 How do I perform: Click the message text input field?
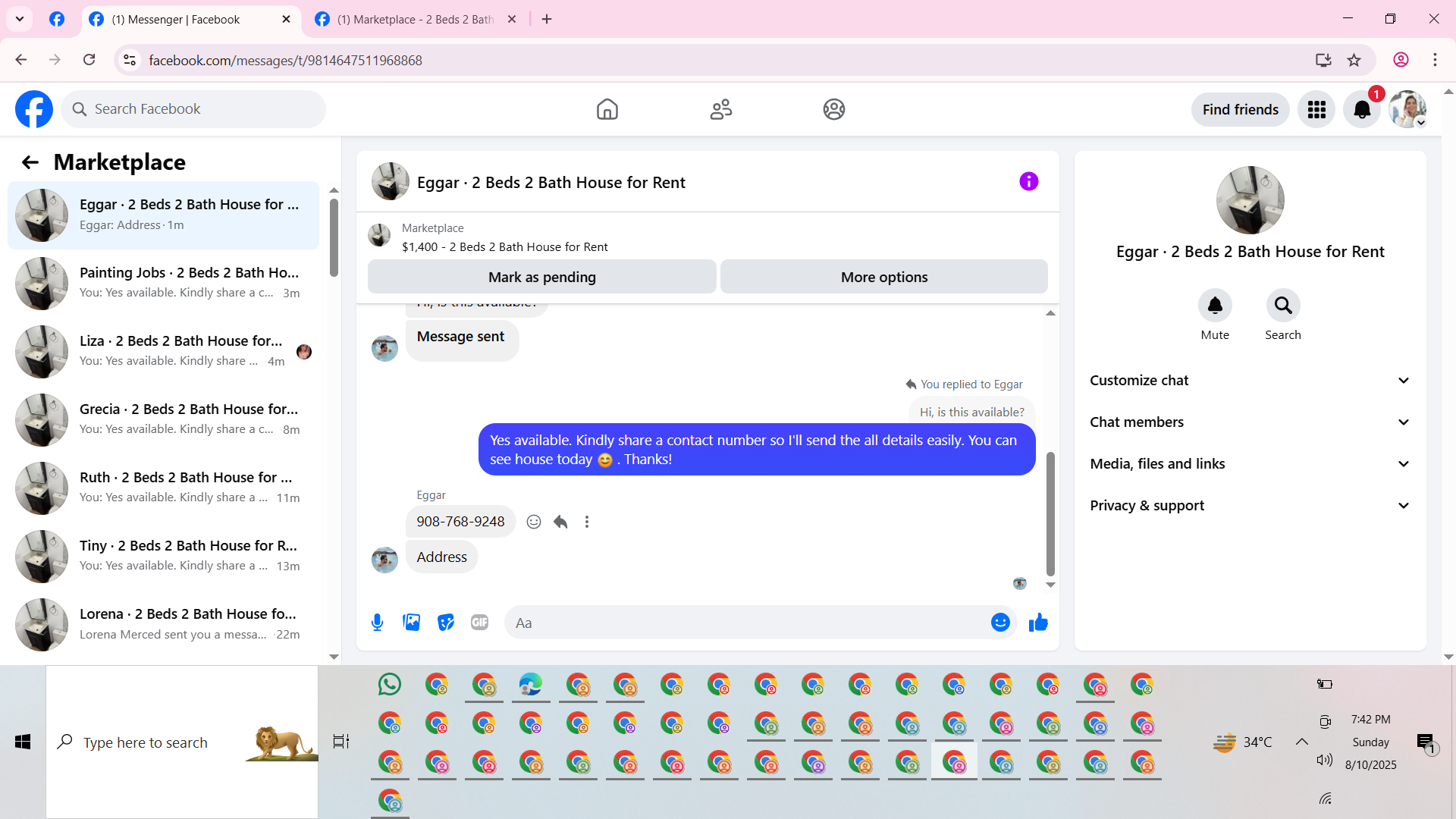tap(747, 623)
